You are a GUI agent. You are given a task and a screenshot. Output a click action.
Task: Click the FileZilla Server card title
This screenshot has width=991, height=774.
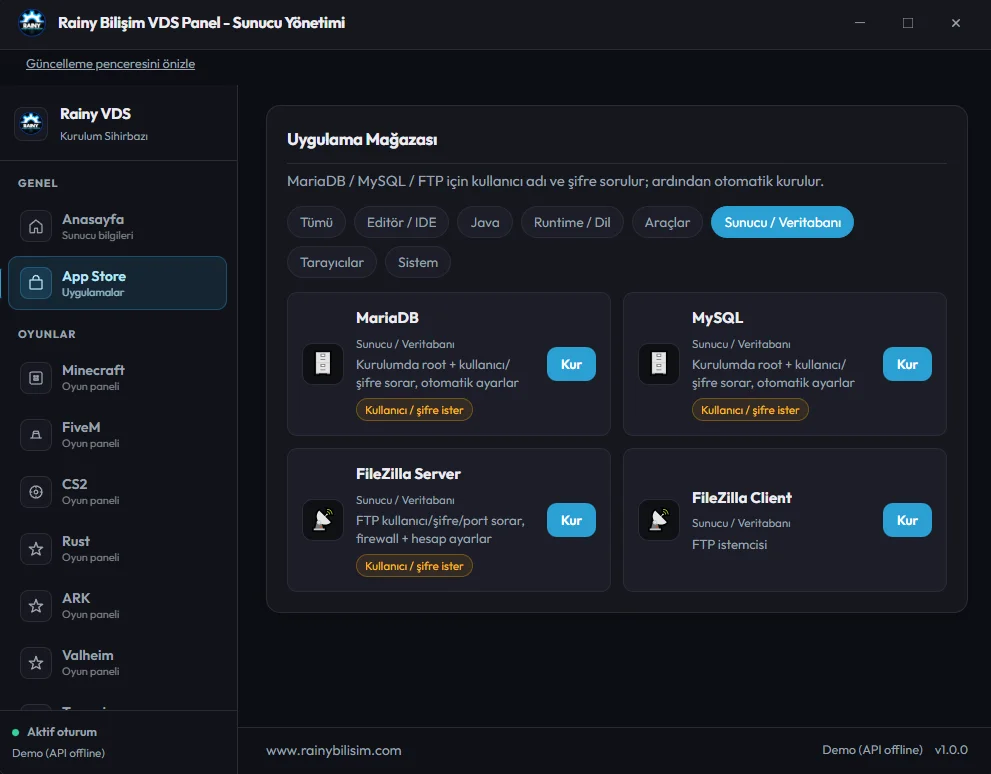tap(408, 474)
